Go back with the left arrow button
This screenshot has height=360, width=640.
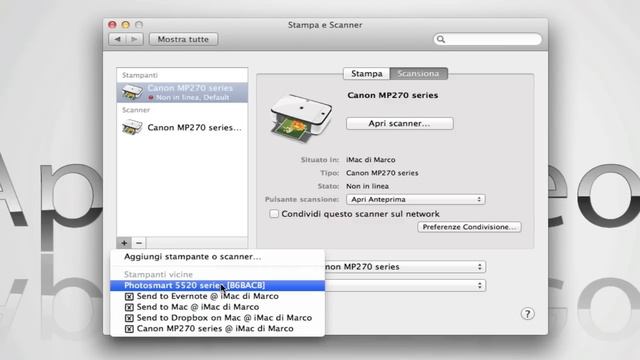(x=118, y=39)
